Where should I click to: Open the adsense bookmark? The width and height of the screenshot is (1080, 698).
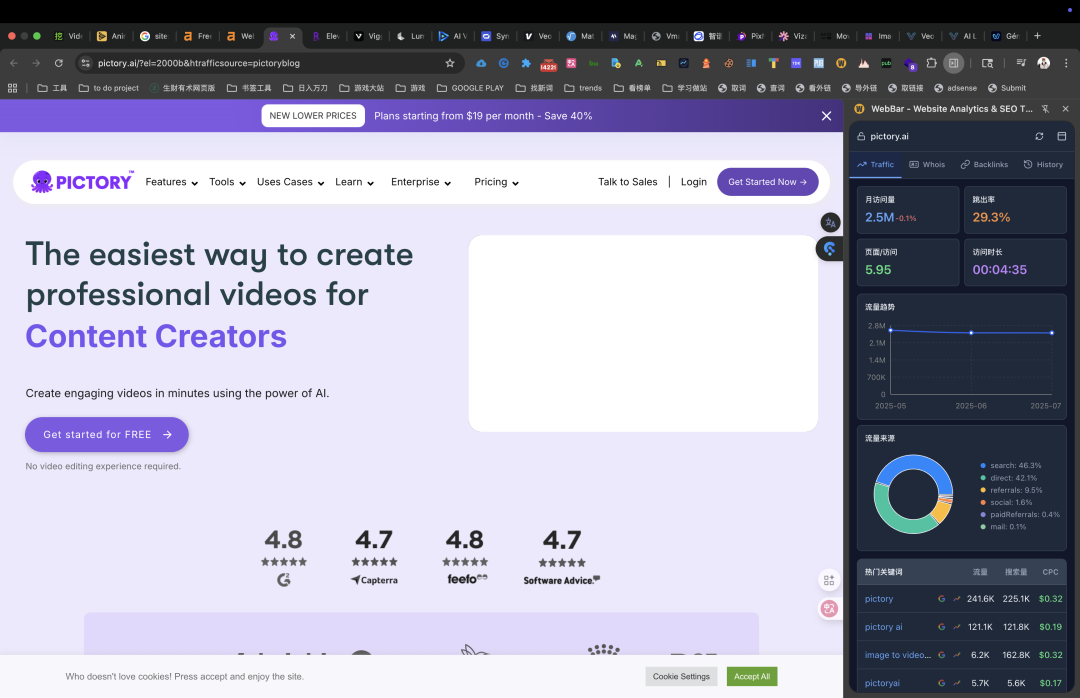(955, 88)
